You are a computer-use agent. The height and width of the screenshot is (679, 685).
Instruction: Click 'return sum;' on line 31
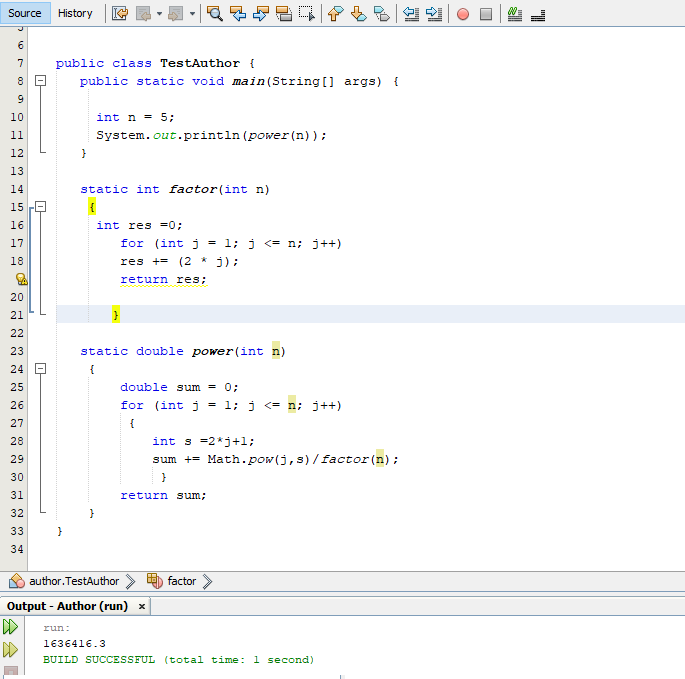[163, 495]
